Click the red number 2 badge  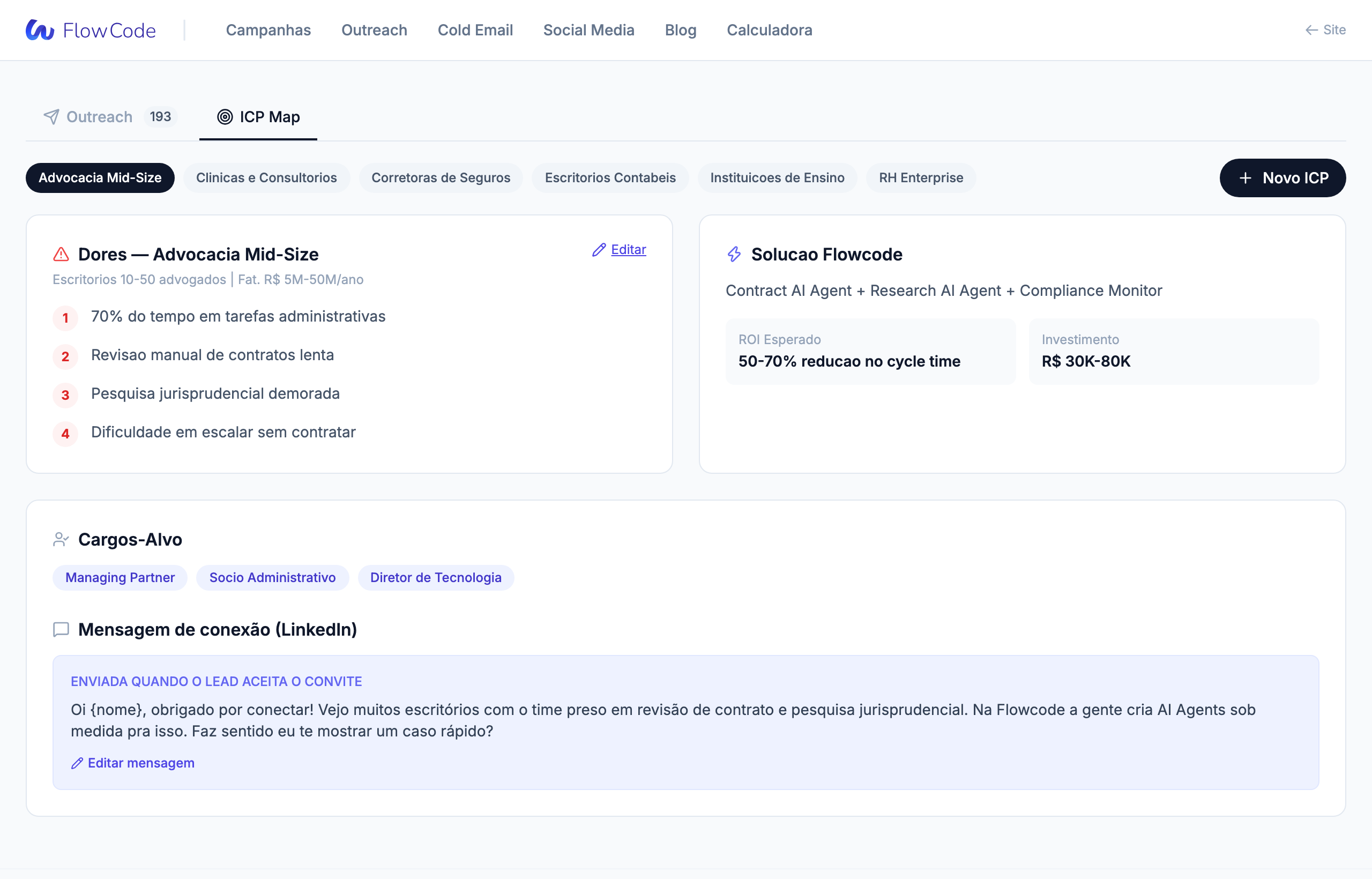pos(65,357)
